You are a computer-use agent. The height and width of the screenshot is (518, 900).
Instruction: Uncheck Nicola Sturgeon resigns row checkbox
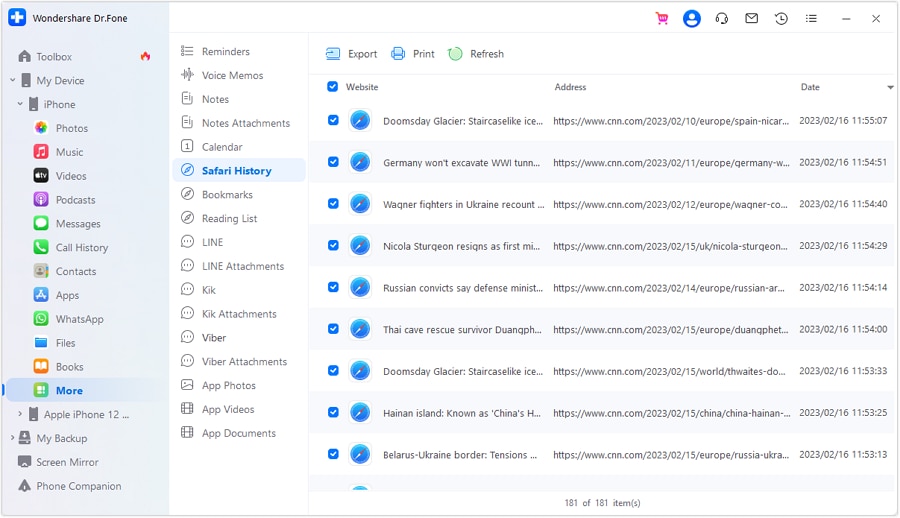pos(333,246)
